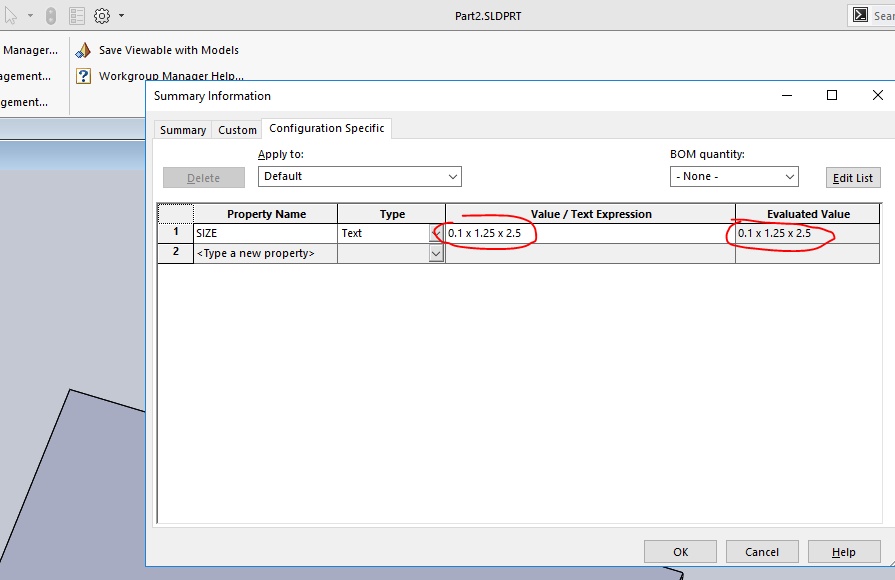Open the BOM quantity None dropdown

coord(734,176)
